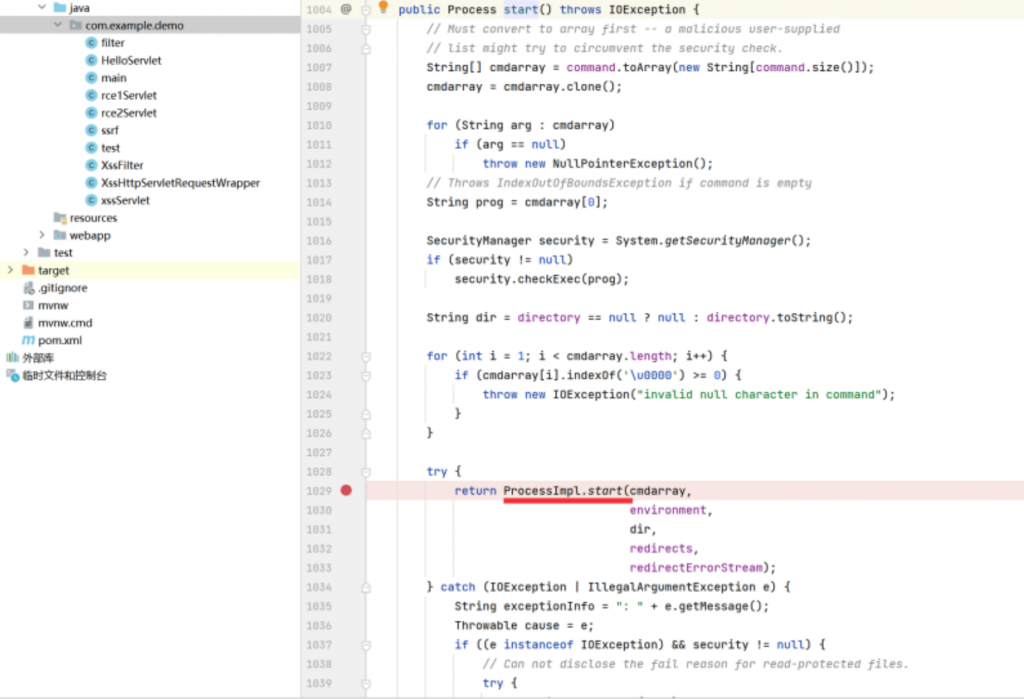This screenshot has width=1024, height=699.
Task: Click the XssFilter class icon
Action: 91,165
